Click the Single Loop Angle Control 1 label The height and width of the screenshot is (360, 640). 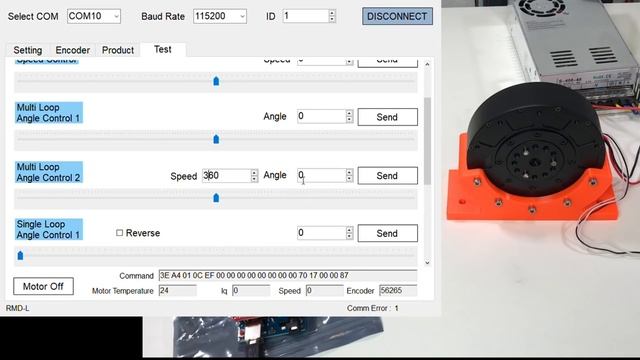click(x=49, y=229)
